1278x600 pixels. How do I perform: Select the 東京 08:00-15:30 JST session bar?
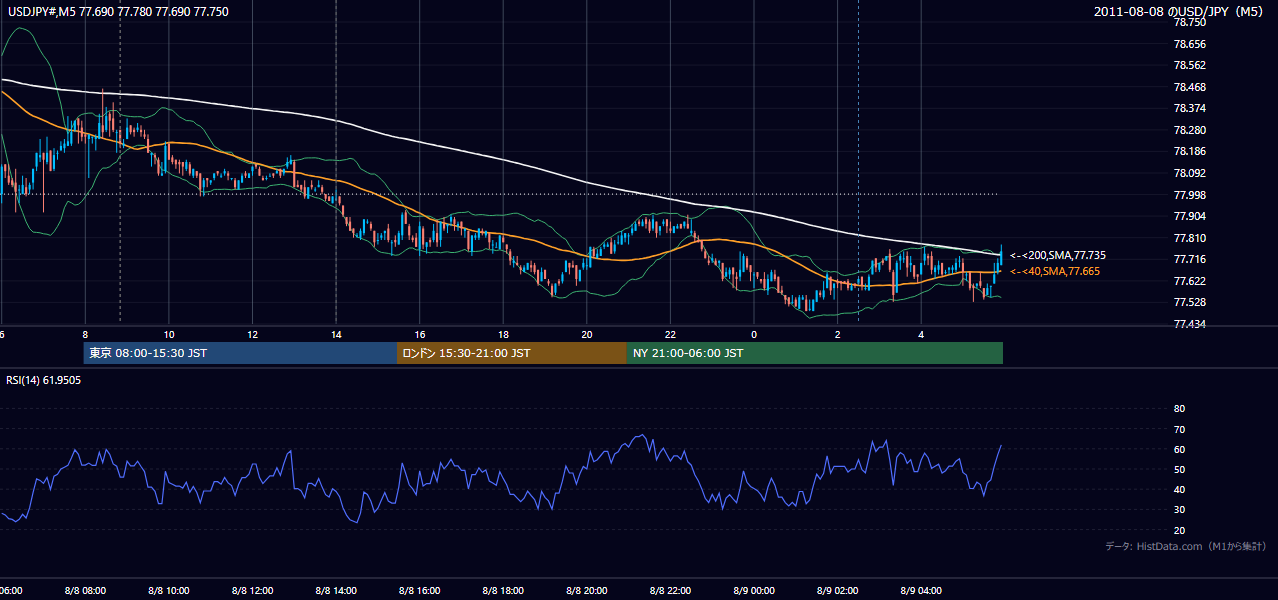pyautogui.click(x=240, y=353)
